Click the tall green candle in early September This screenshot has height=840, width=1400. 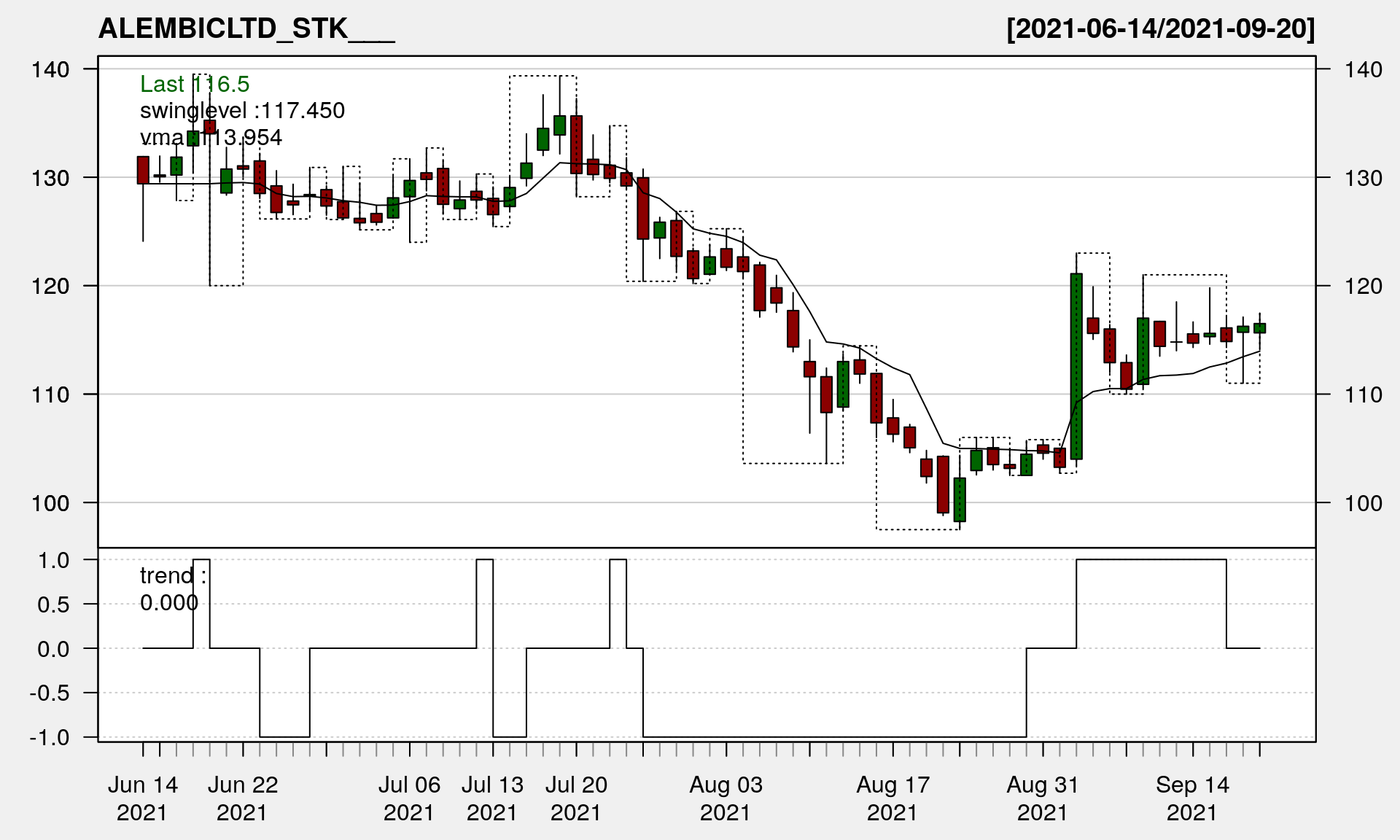point(1076,366)
